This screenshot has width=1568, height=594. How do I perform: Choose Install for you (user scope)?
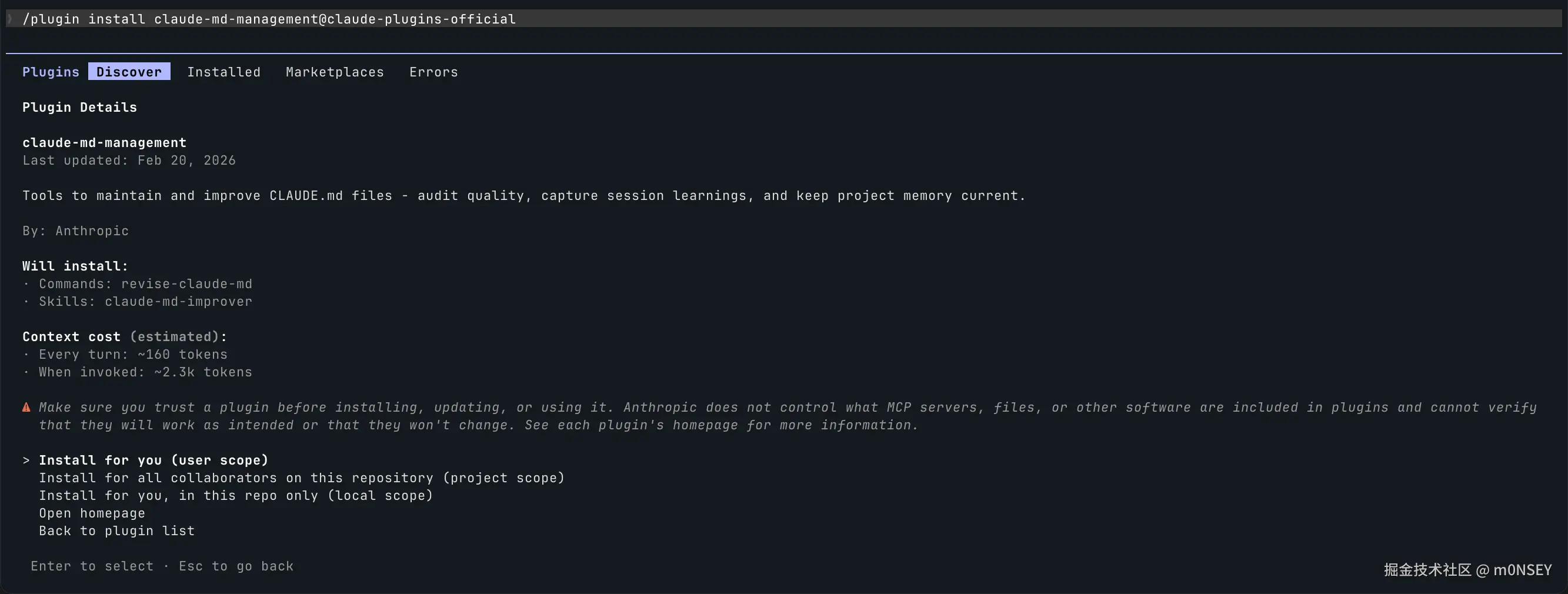(x=154, y=460)
